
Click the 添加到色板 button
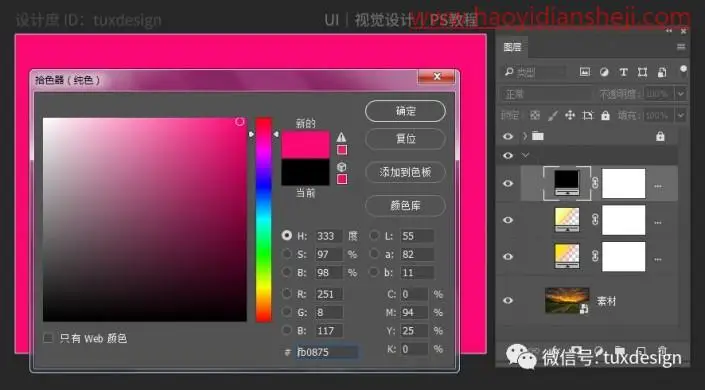406,172
